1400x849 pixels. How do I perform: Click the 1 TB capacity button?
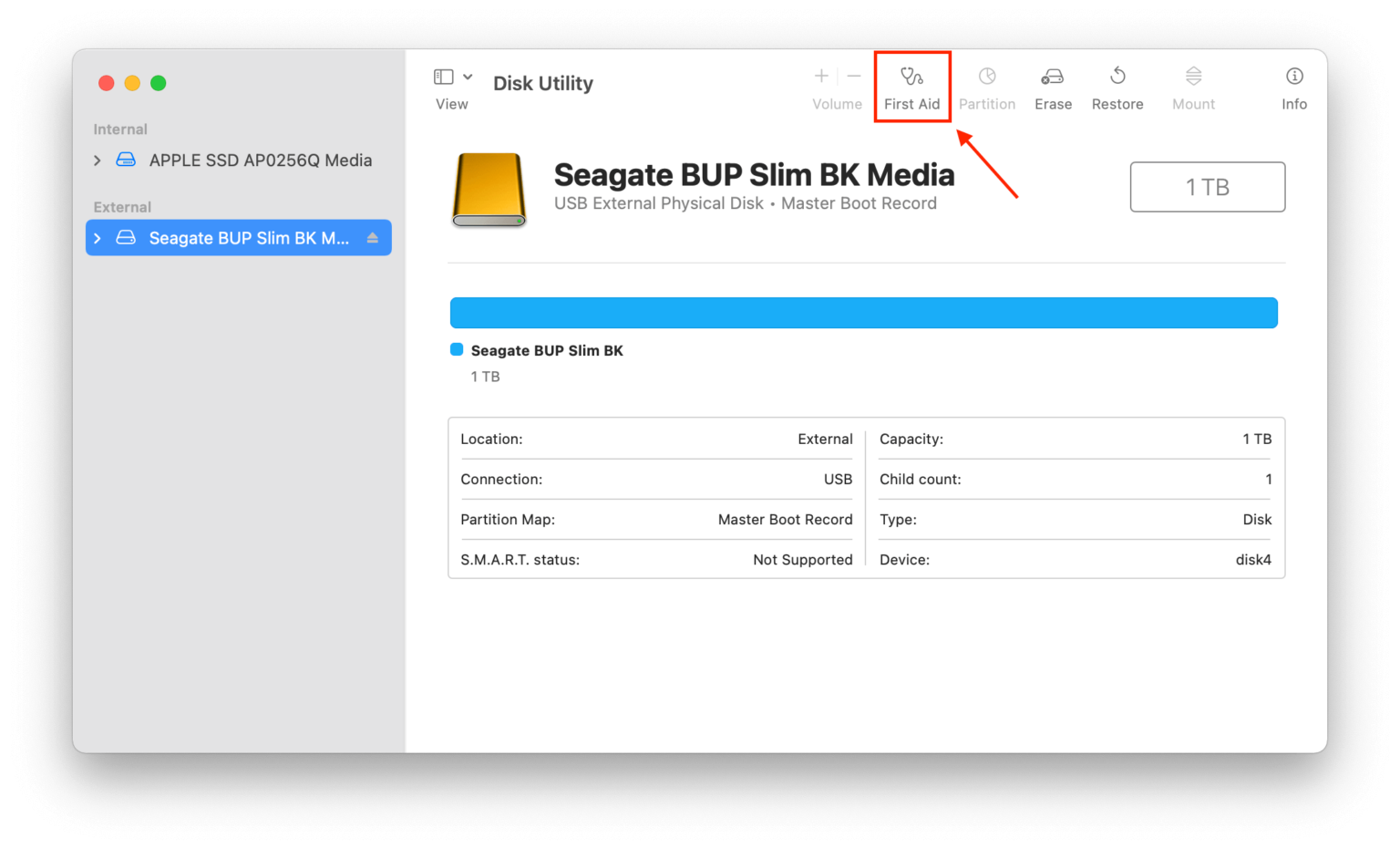coord(1207,186)
